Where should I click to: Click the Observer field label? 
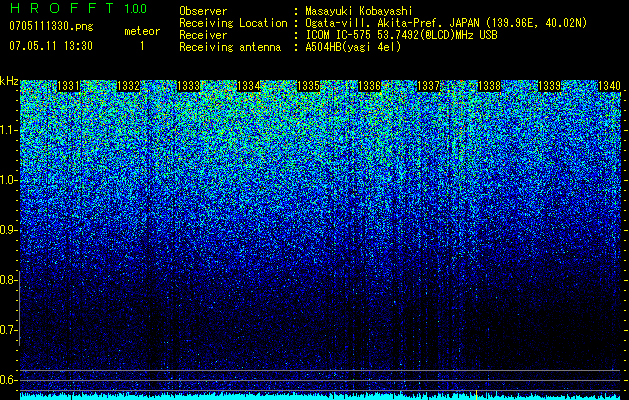click(203, 11)
